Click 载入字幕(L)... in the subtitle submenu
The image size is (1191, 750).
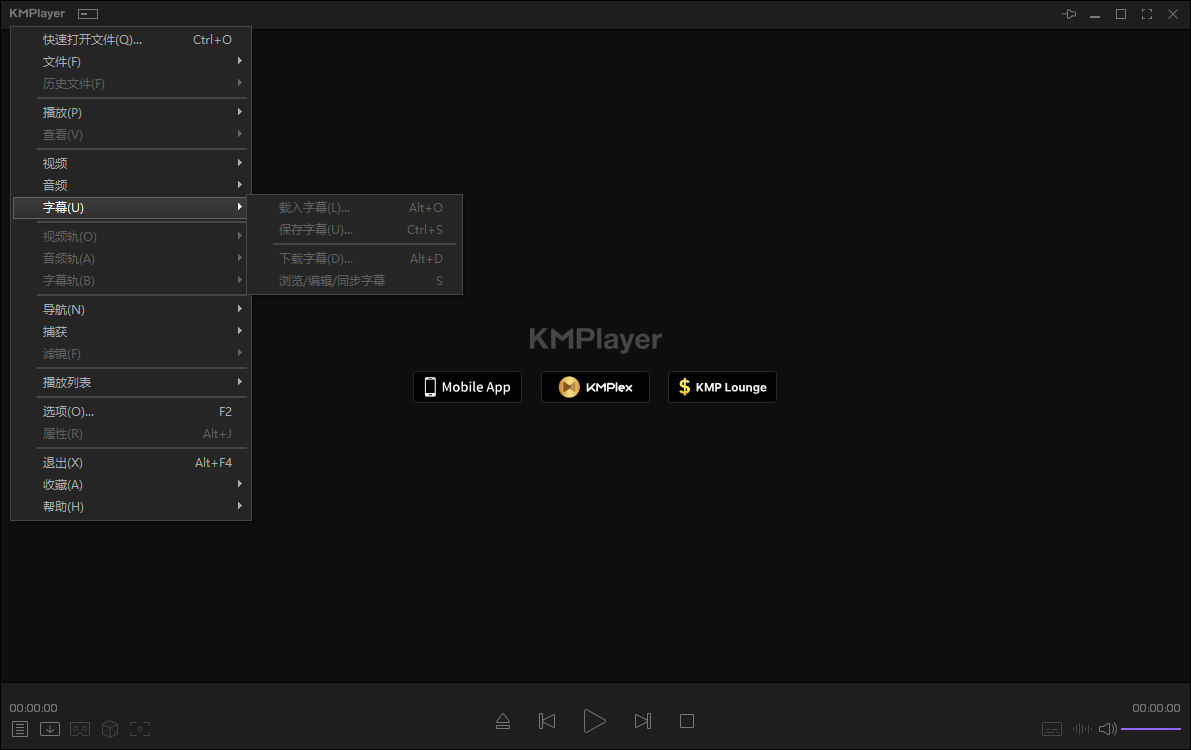pos(355,207)
